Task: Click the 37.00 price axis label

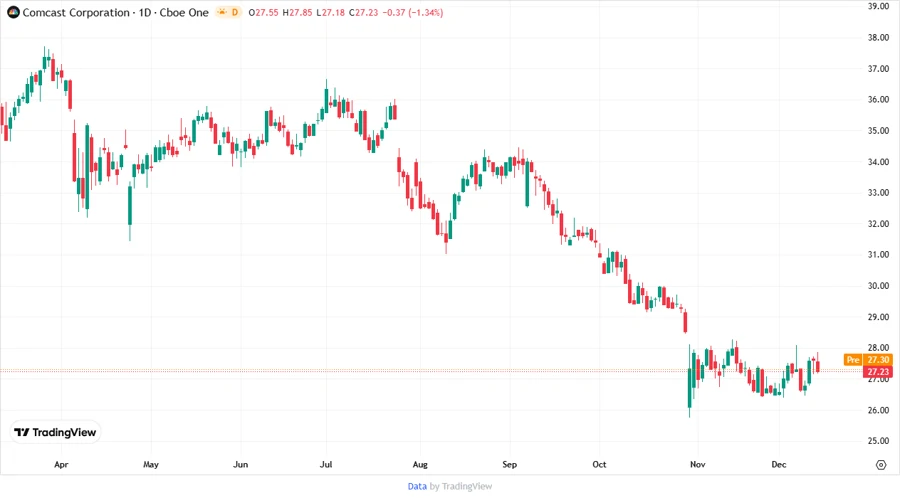Action: (x=878, y=68)
